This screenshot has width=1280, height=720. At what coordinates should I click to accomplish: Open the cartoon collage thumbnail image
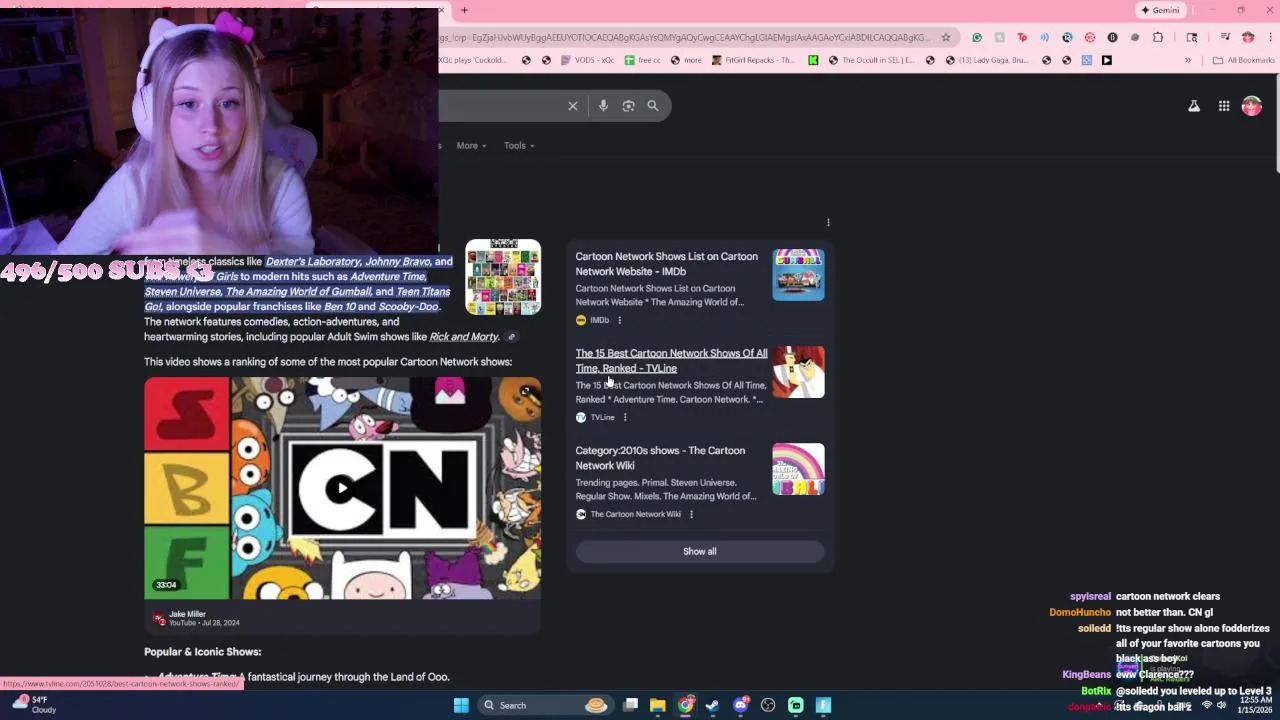pos(503,277)
